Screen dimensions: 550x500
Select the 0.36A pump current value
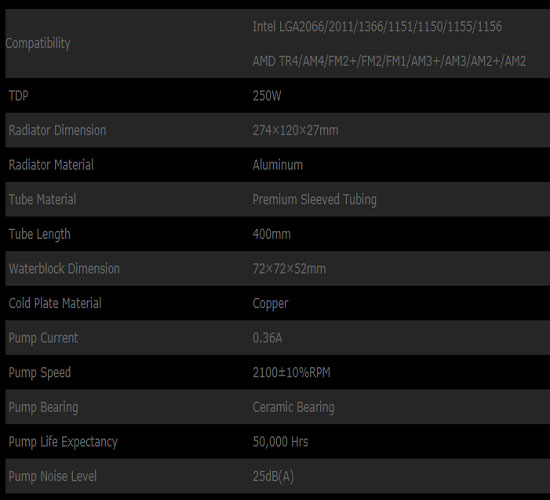(x=267, y=338)
